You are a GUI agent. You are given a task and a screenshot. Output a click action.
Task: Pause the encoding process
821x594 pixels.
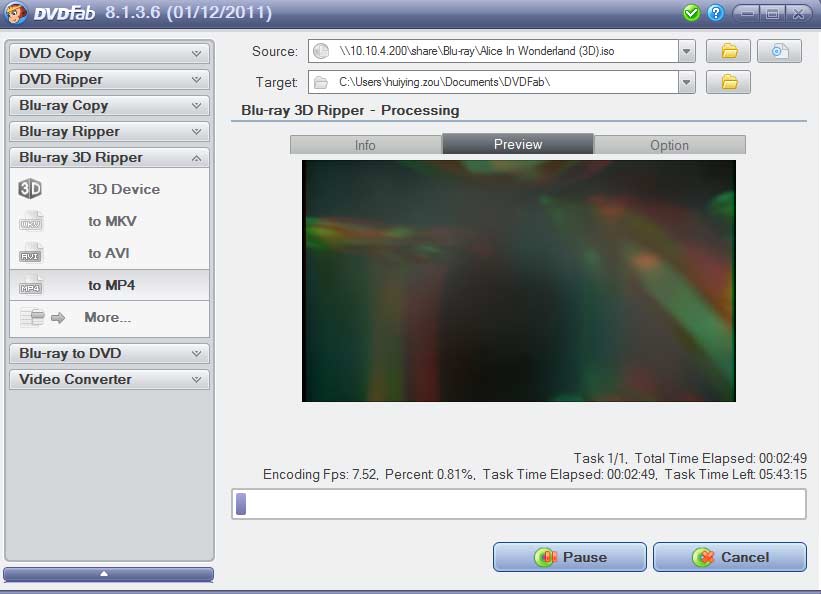point(570,557)
